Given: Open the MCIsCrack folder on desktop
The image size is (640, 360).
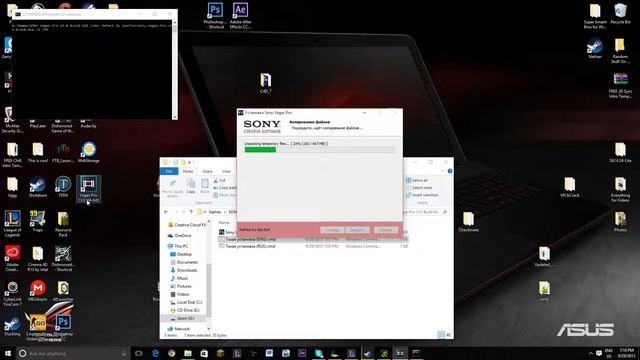Looking at the screenshot, I should tap(570, 187).
